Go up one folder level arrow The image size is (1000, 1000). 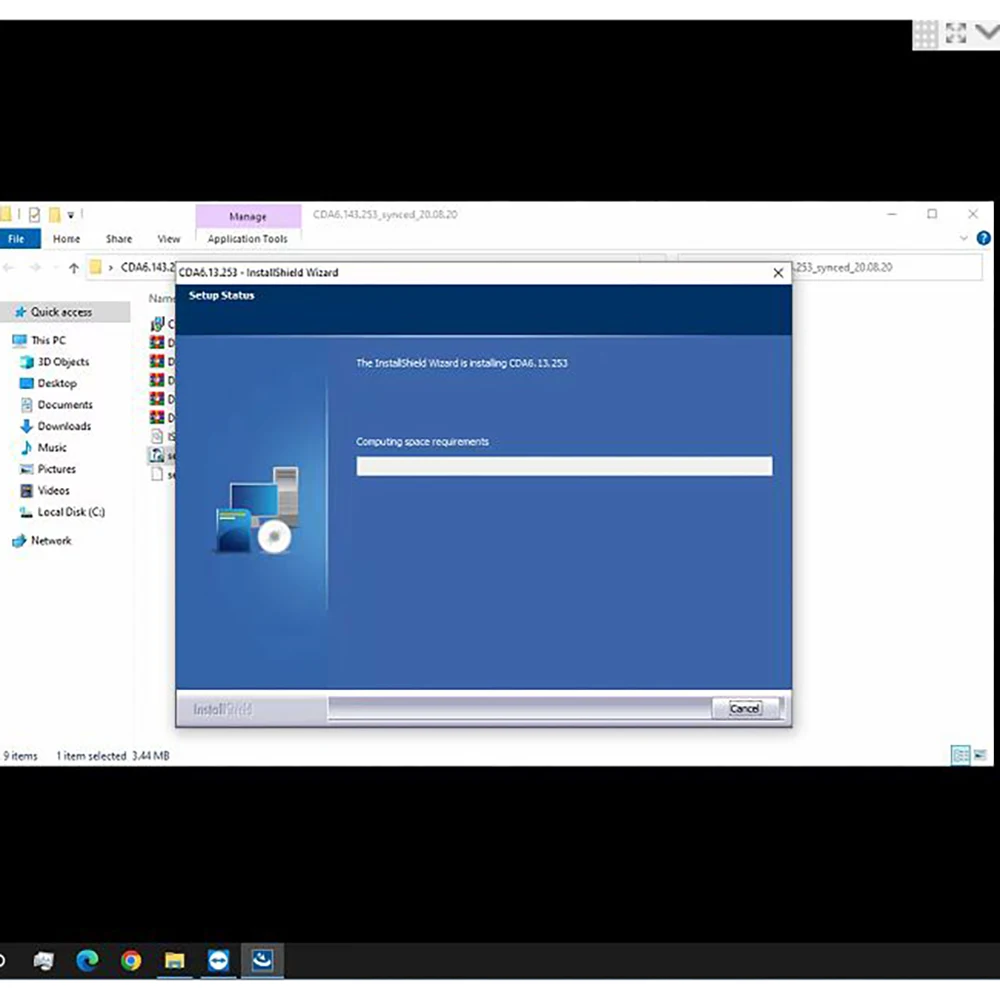coord(74,268)
